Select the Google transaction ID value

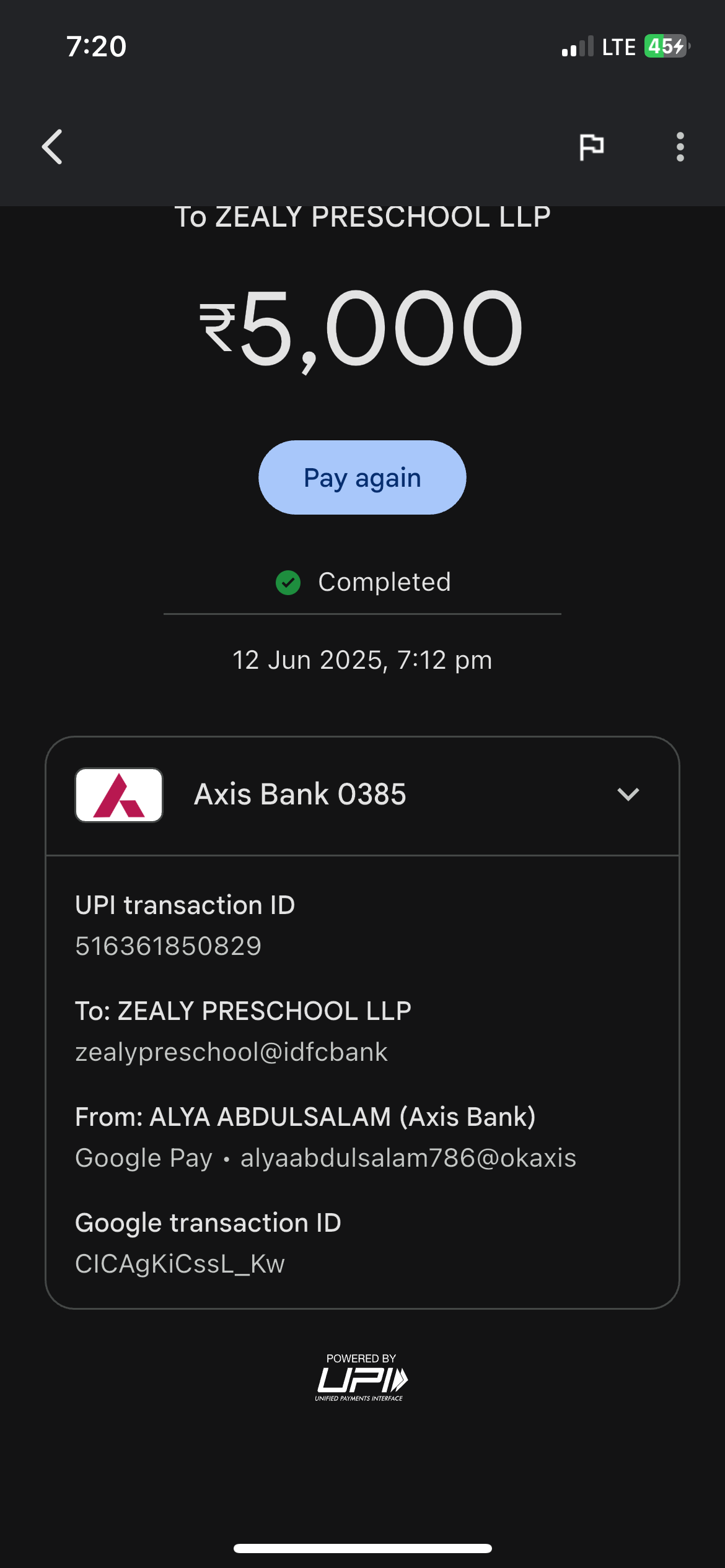point(180,1264)
